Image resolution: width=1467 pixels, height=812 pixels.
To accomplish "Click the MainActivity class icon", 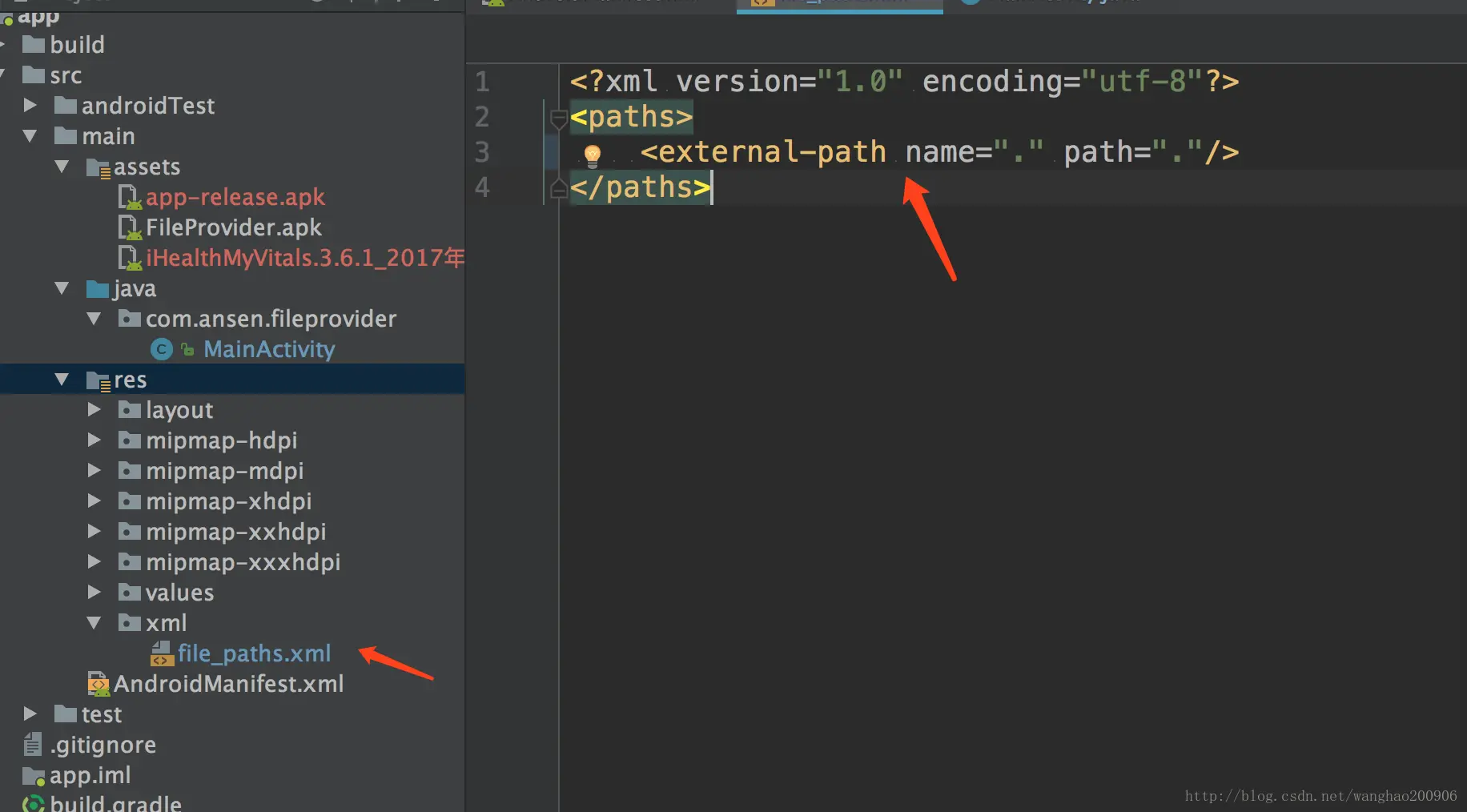I will pos(162,349).
